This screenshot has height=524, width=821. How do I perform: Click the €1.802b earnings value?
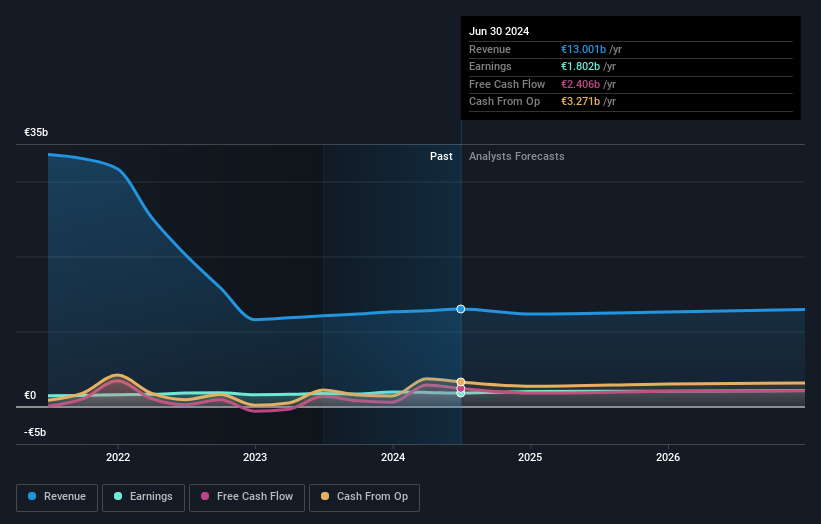pyautogui.click(x=580, y=66)
